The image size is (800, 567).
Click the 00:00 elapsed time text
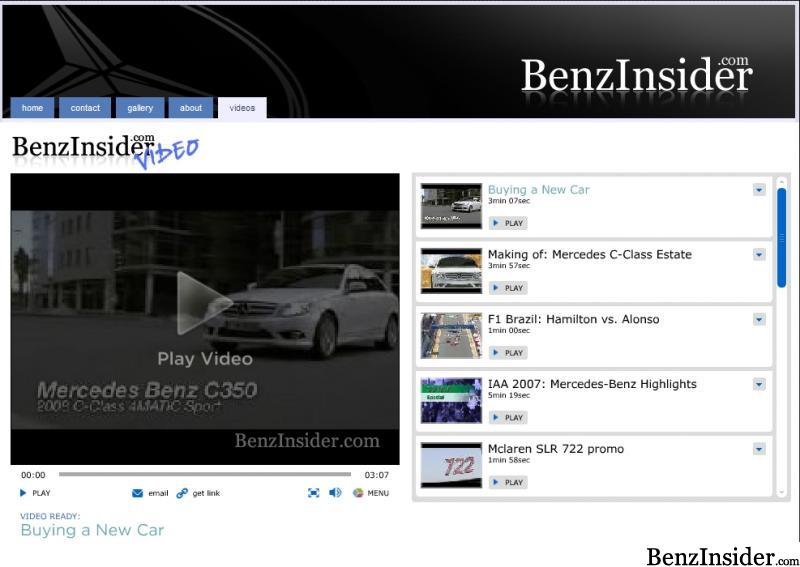click(33, 475)
